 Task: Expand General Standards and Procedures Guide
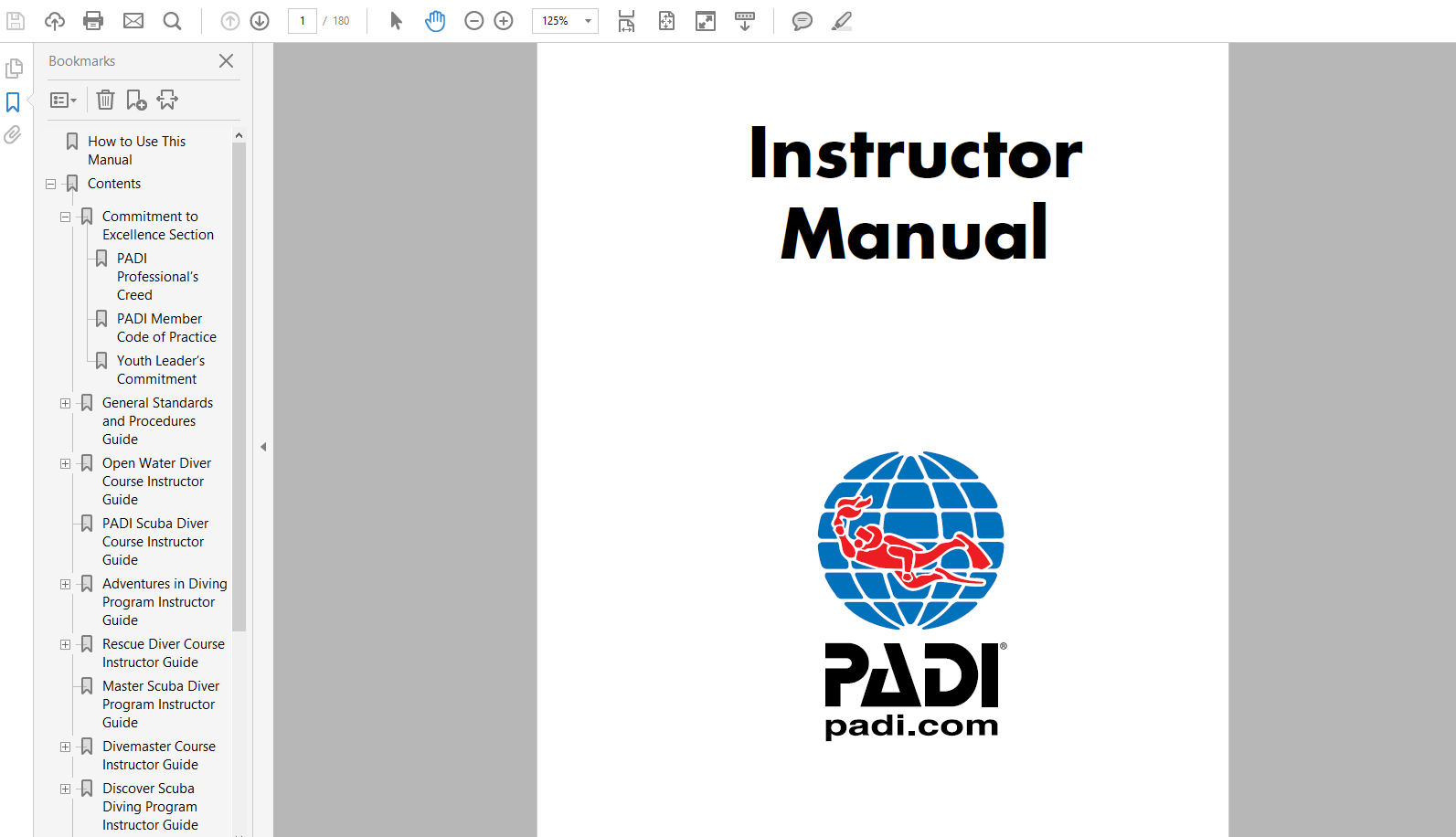click(x=65, y=403)
